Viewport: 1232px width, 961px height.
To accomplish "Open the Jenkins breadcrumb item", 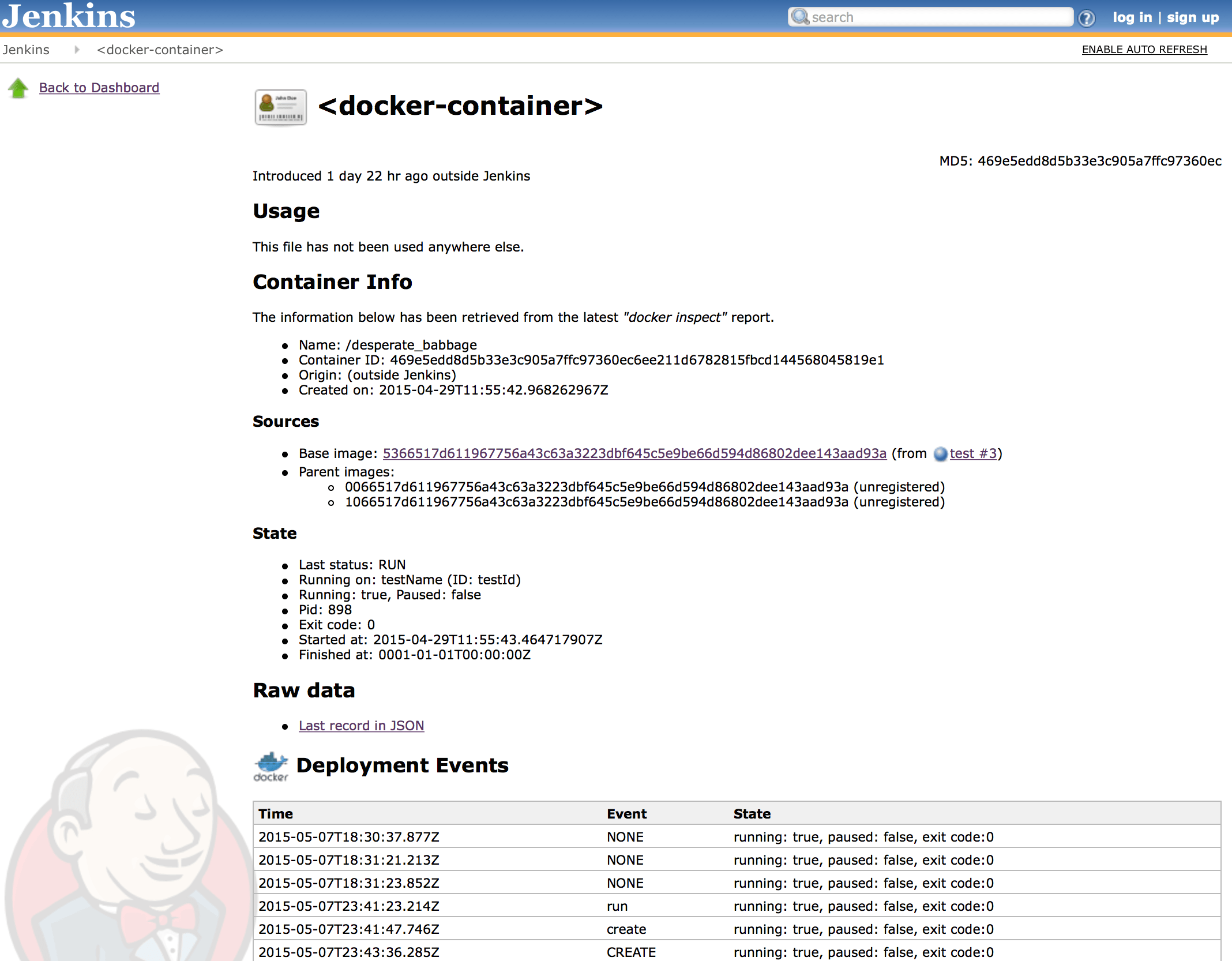I will click(27, 50).
